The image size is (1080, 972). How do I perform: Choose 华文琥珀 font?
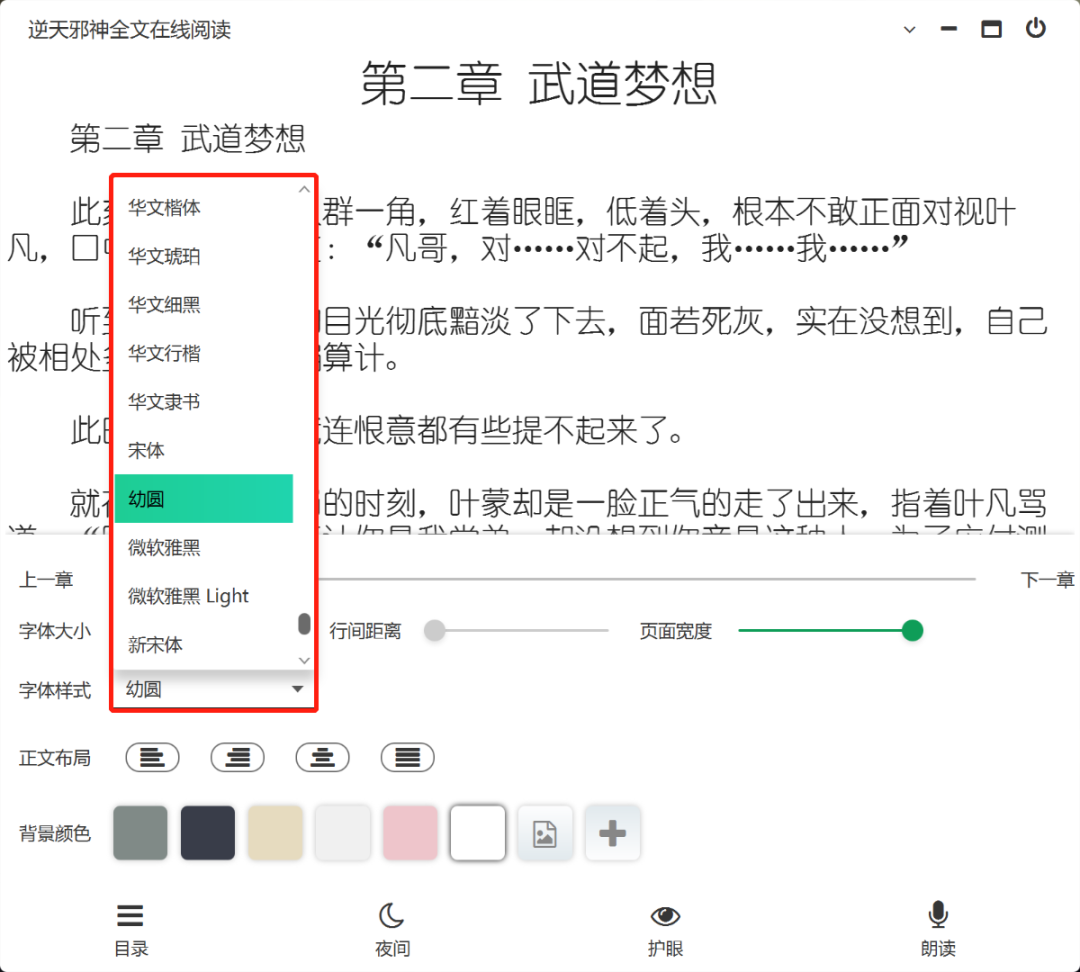(x=204, y=256)
